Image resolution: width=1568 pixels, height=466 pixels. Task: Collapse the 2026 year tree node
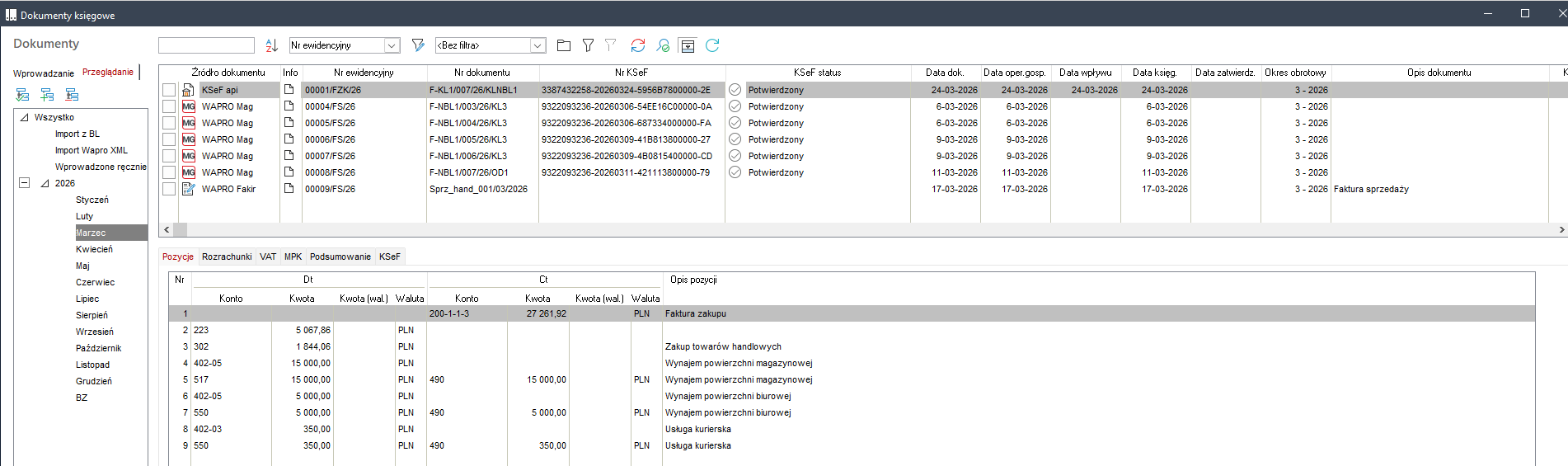click(25, 183)
